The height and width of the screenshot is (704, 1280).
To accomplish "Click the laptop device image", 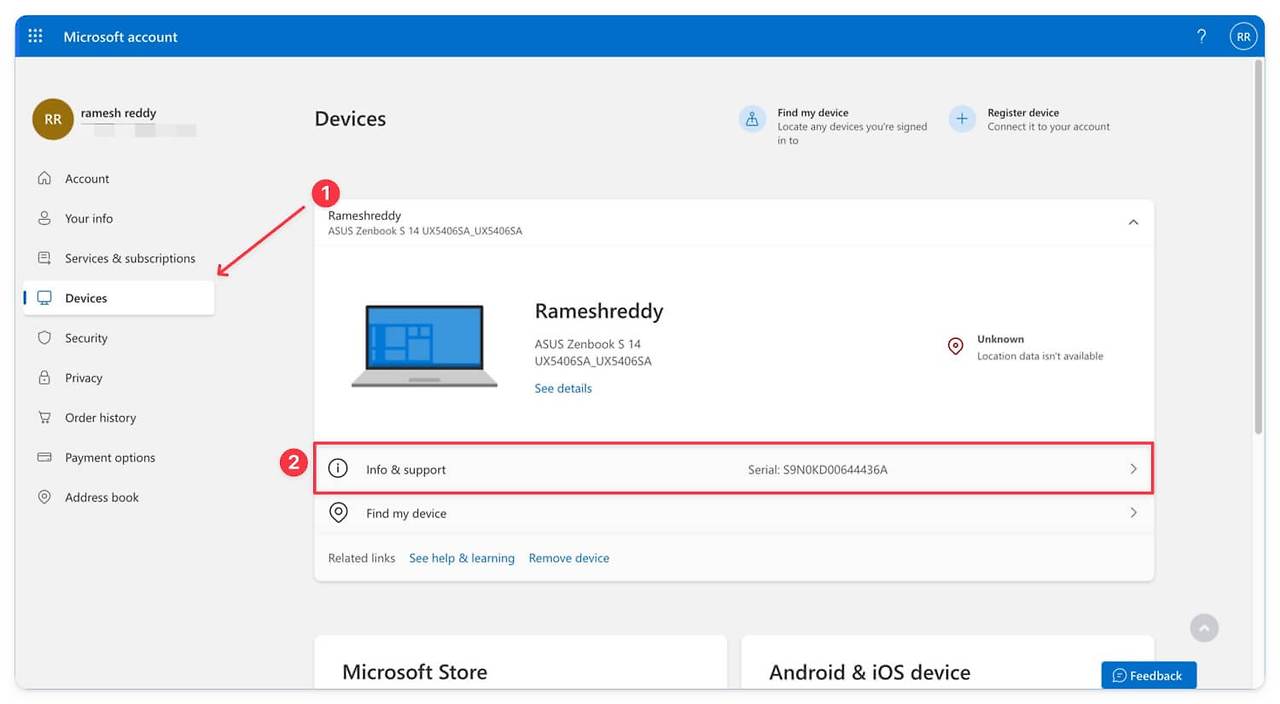I will [x=425, y=346].
